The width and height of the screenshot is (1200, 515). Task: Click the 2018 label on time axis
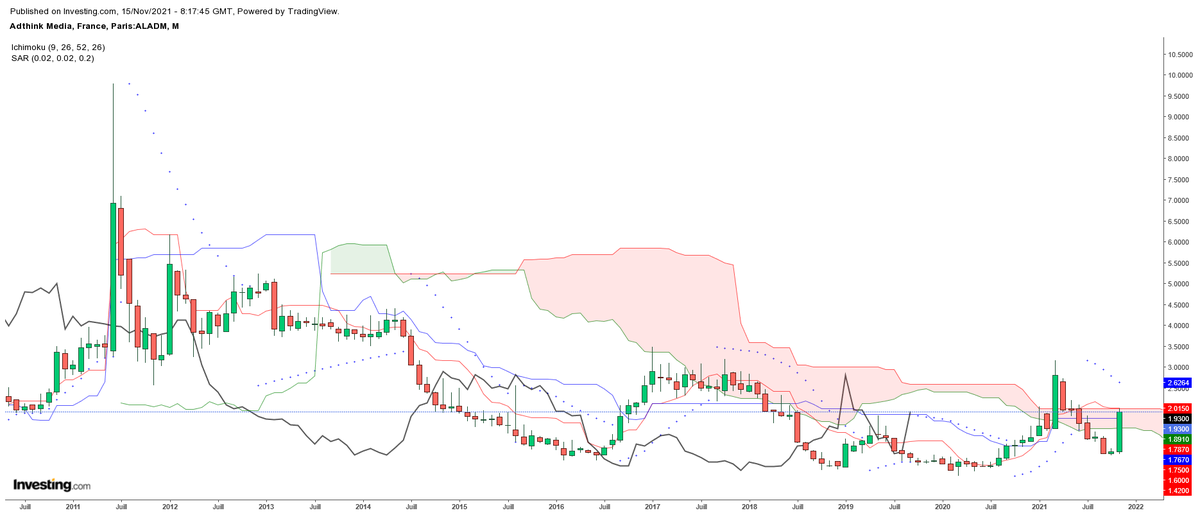[x=749, y=508]
